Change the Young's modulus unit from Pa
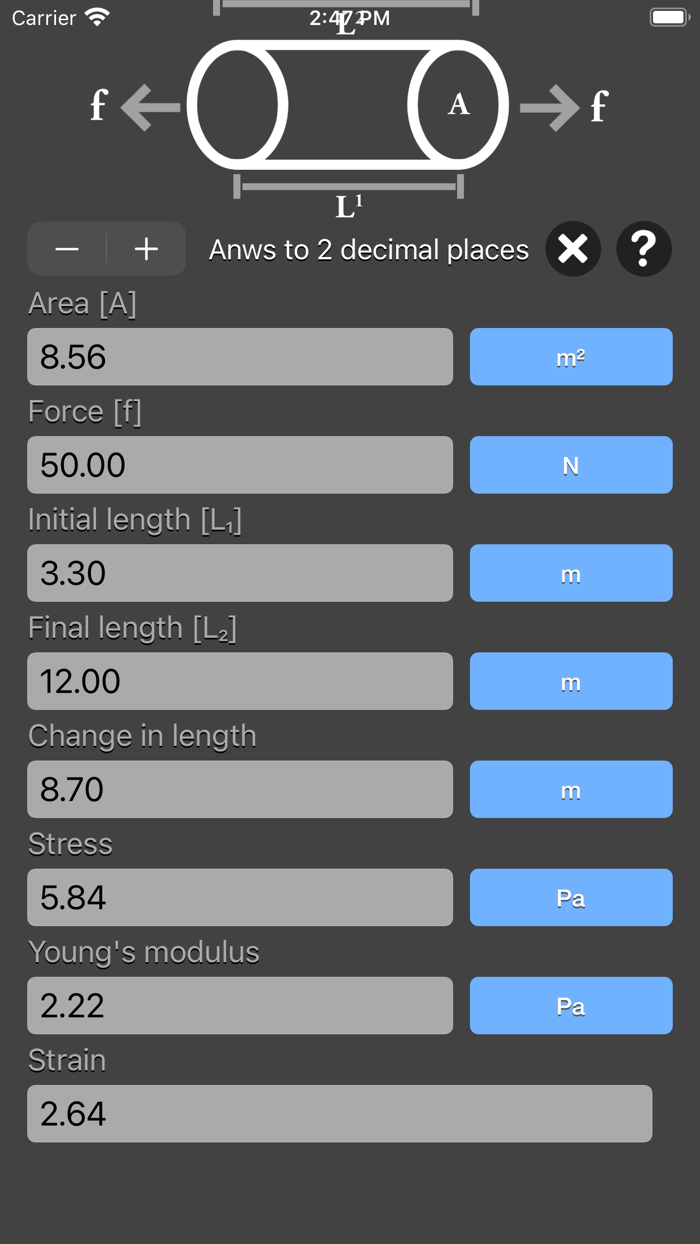700x1244 pixels. point(571,1005)
